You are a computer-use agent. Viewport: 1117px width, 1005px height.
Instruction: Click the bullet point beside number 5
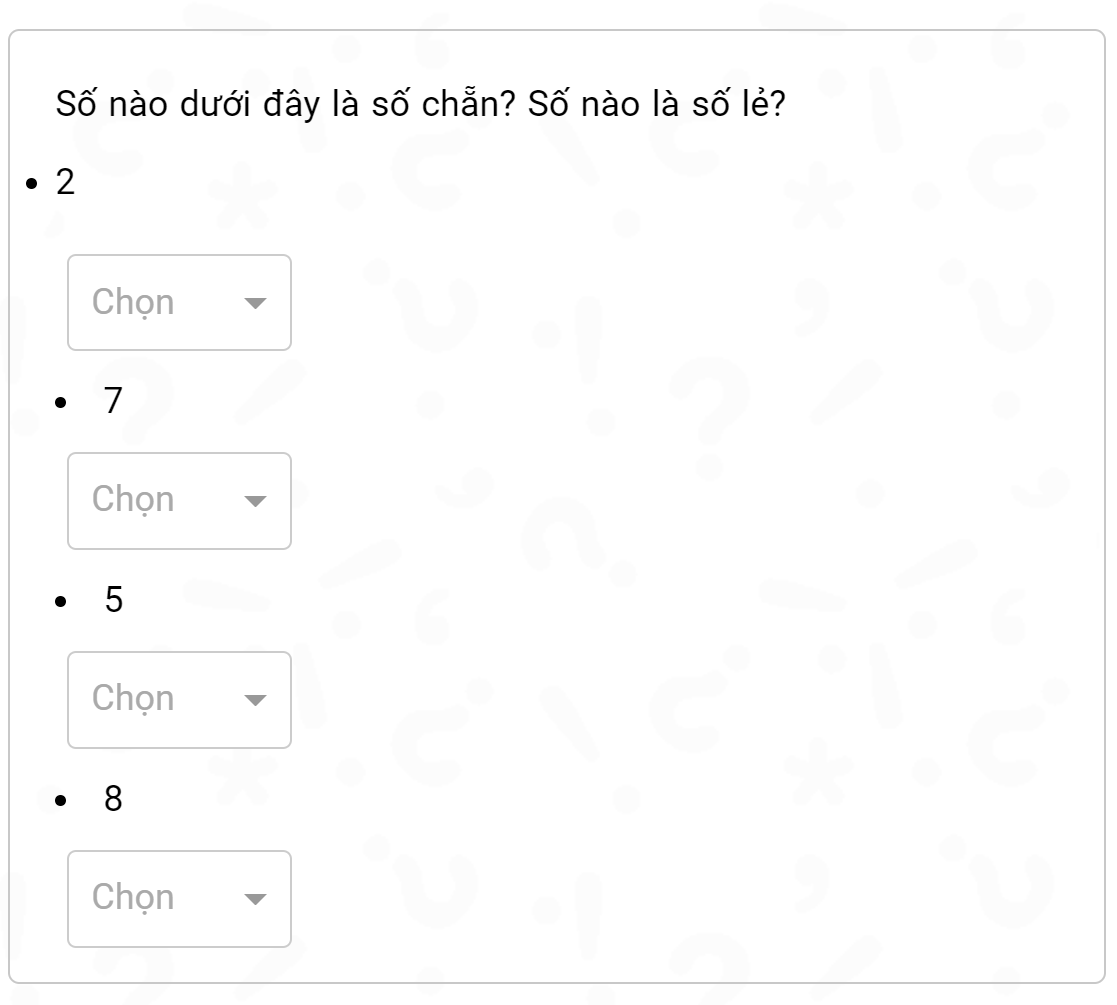point(62,602)
